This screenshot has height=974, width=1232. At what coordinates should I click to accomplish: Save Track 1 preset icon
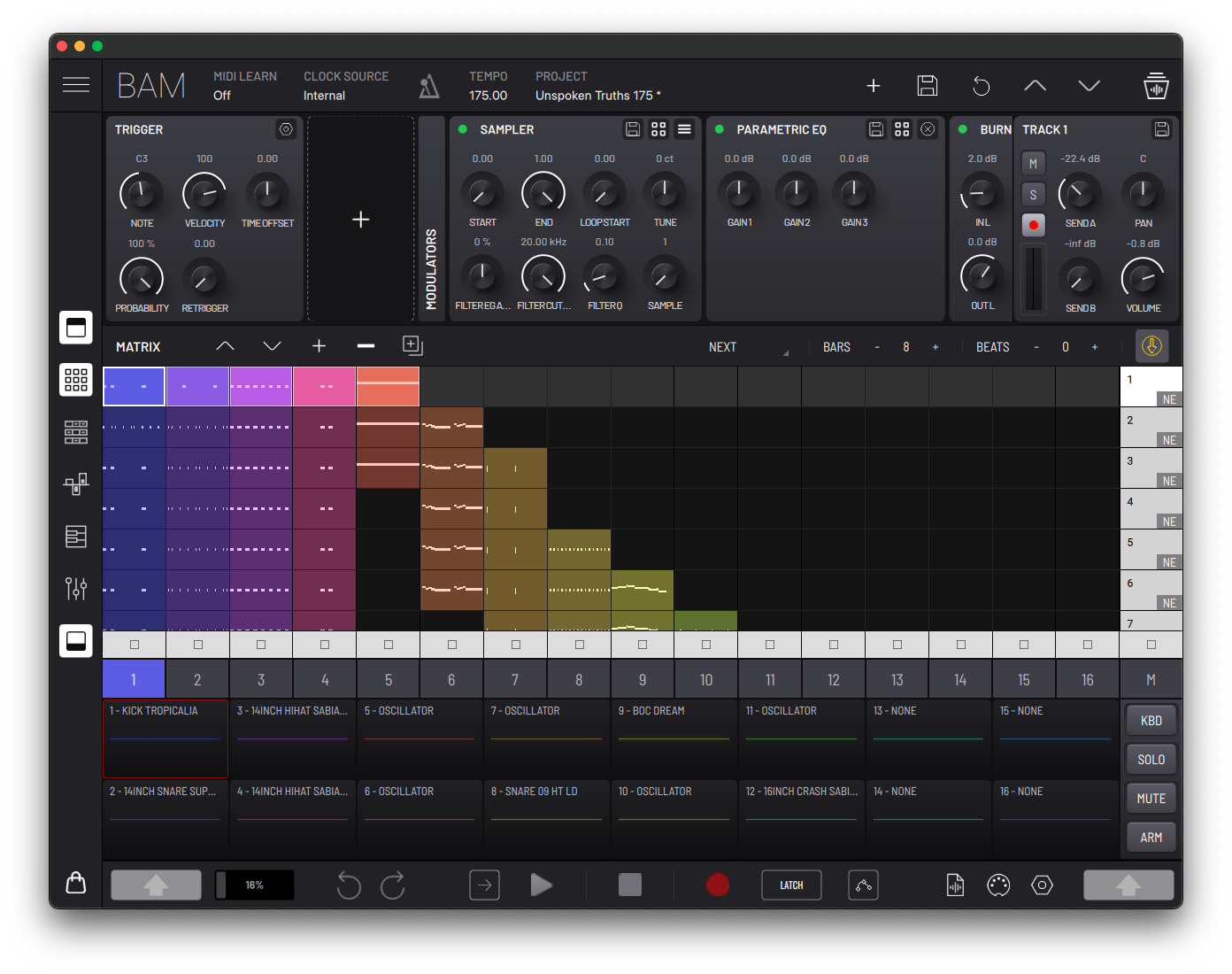1162,129
